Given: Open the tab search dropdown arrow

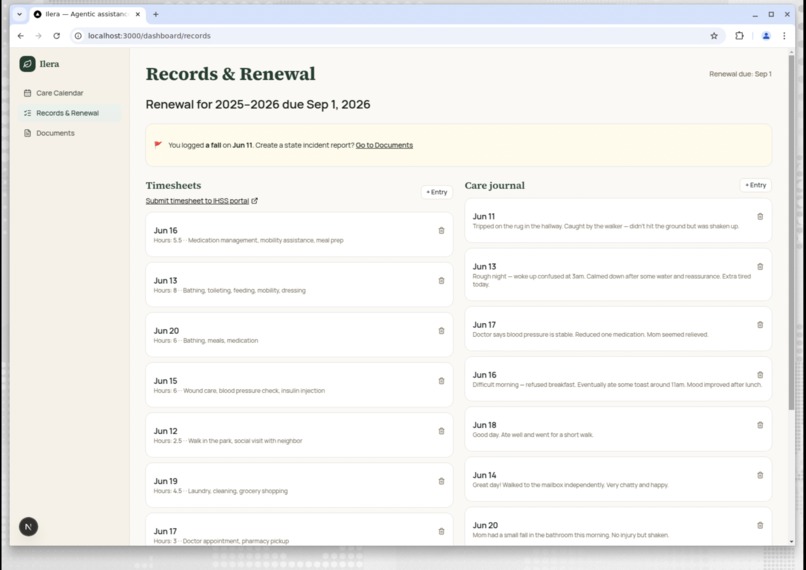Looking at the screenshot, I should pyautogui.click(x=20, y=14).
